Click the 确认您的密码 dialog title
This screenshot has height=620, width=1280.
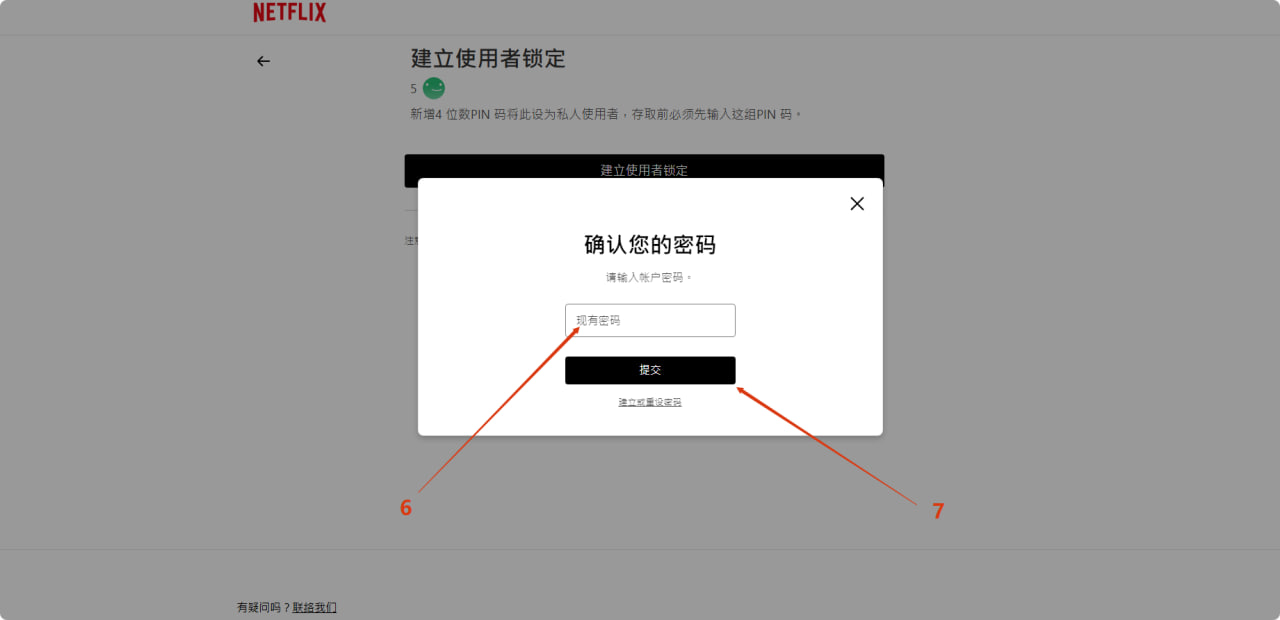[x=650, y=245]
